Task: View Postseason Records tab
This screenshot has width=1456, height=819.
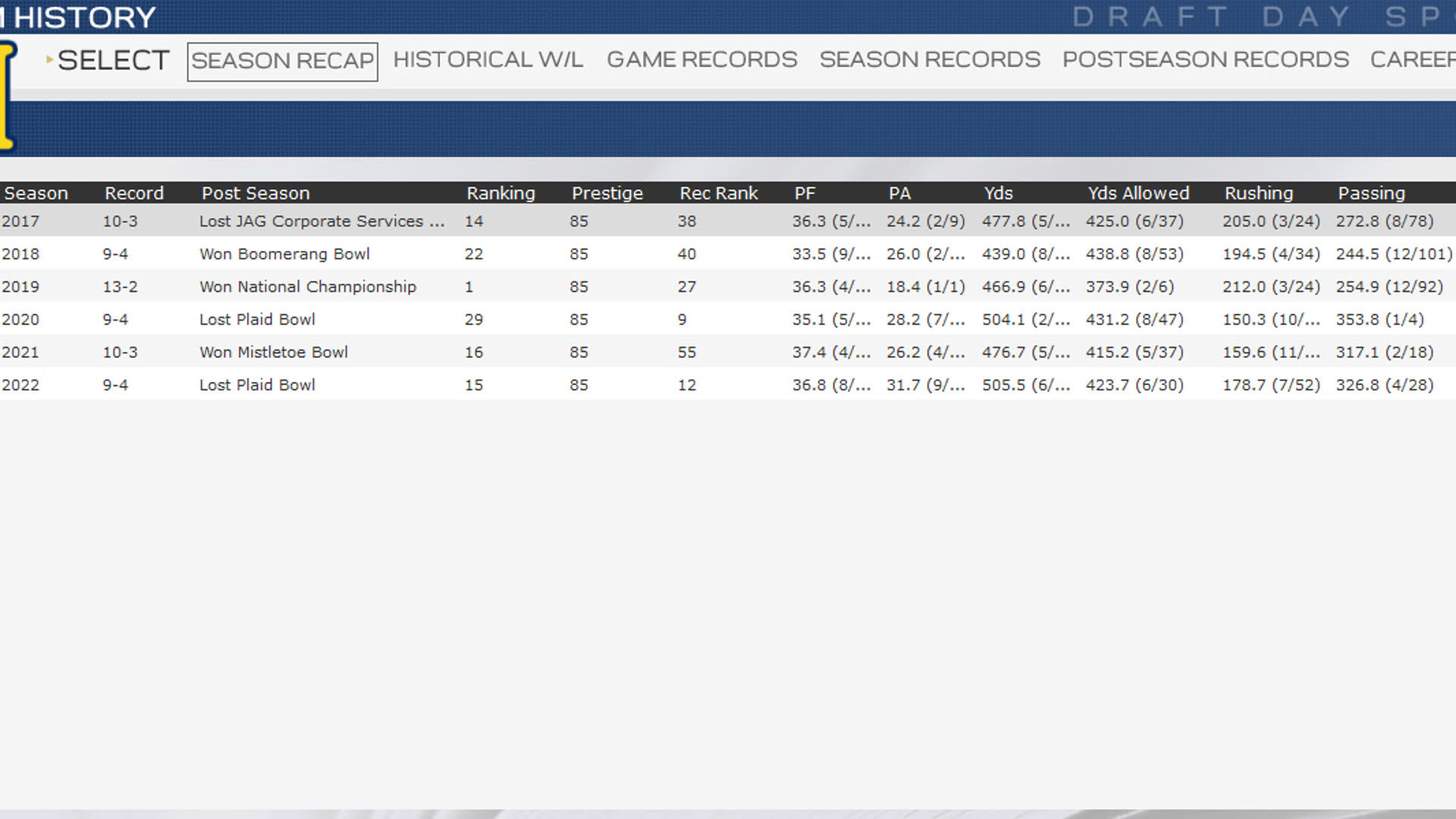Action: (x=1205, y=60)
